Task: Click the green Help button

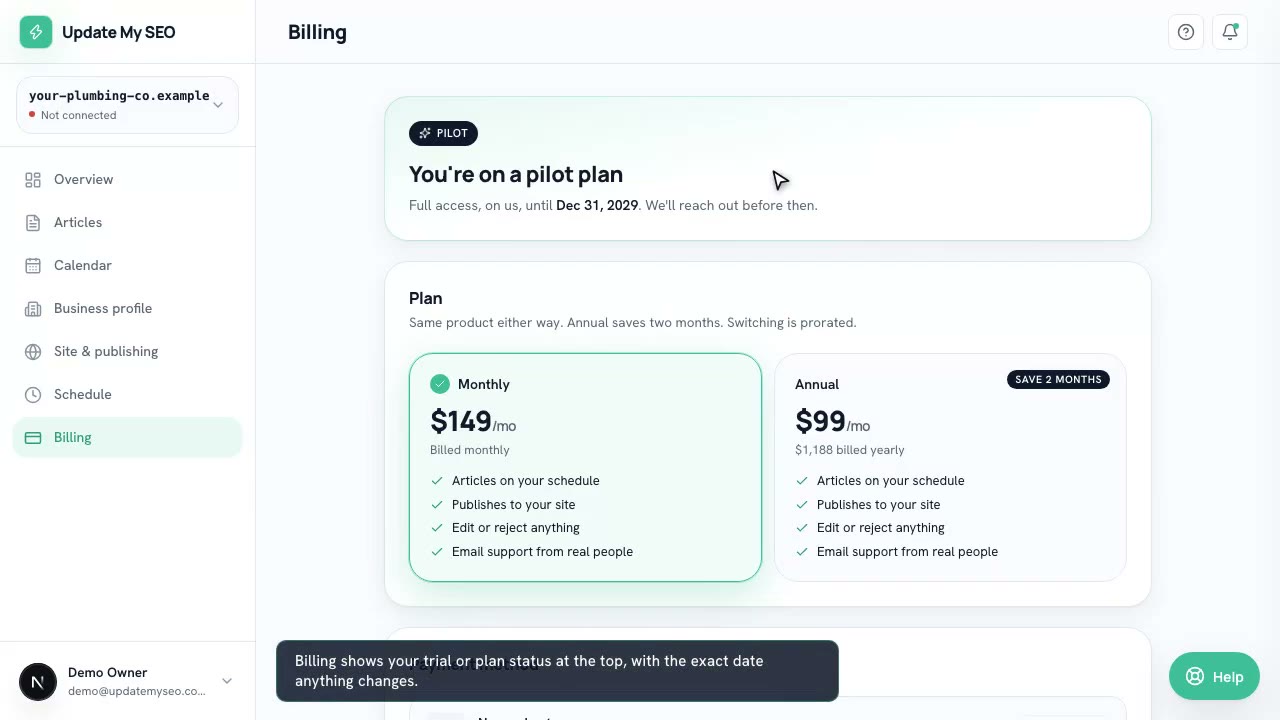Action: 1216,677
